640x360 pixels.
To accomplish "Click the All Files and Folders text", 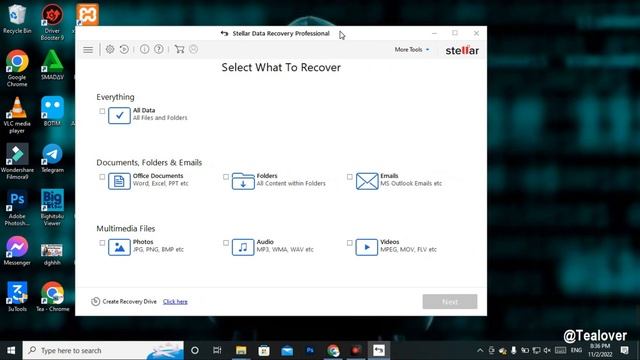I will [160, 118].
